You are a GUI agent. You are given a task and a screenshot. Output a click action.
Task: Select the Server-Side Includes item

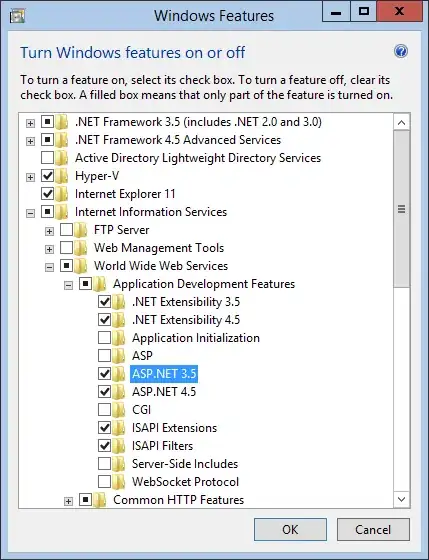185,464
